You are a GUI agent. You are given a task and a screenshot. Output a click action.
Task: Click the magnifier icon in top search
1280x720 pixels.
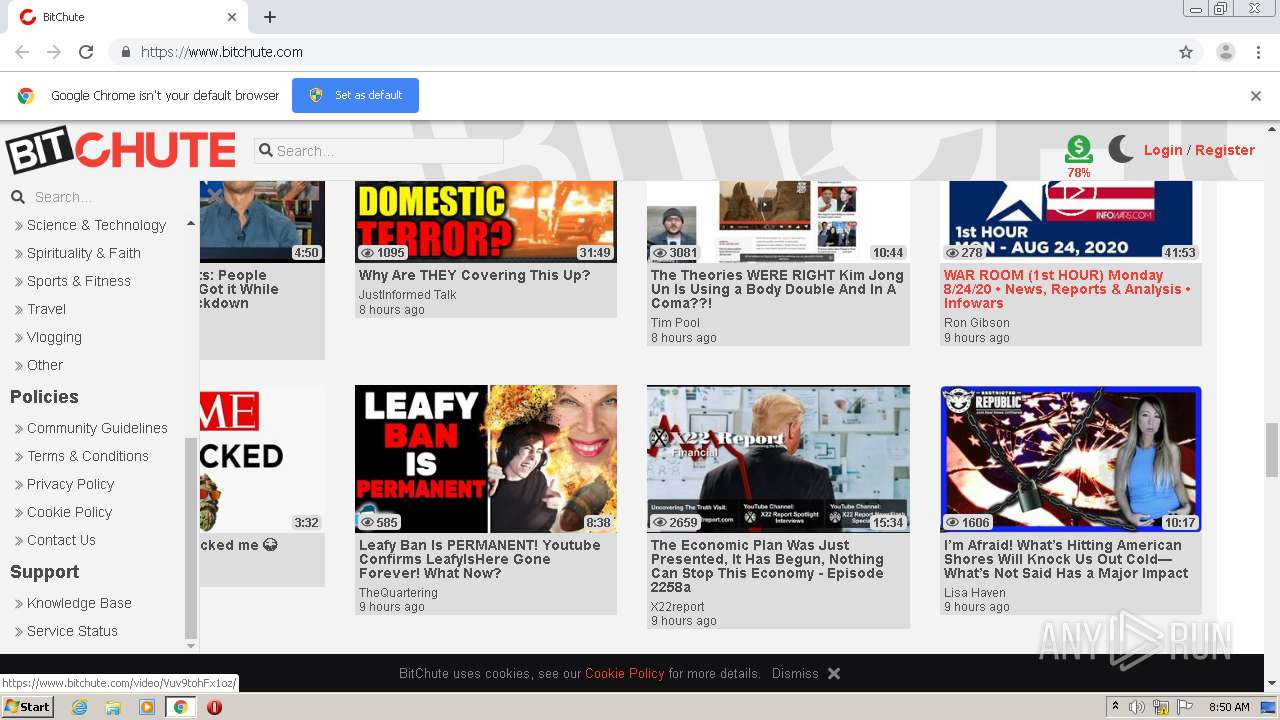click(x=266, y=151)
